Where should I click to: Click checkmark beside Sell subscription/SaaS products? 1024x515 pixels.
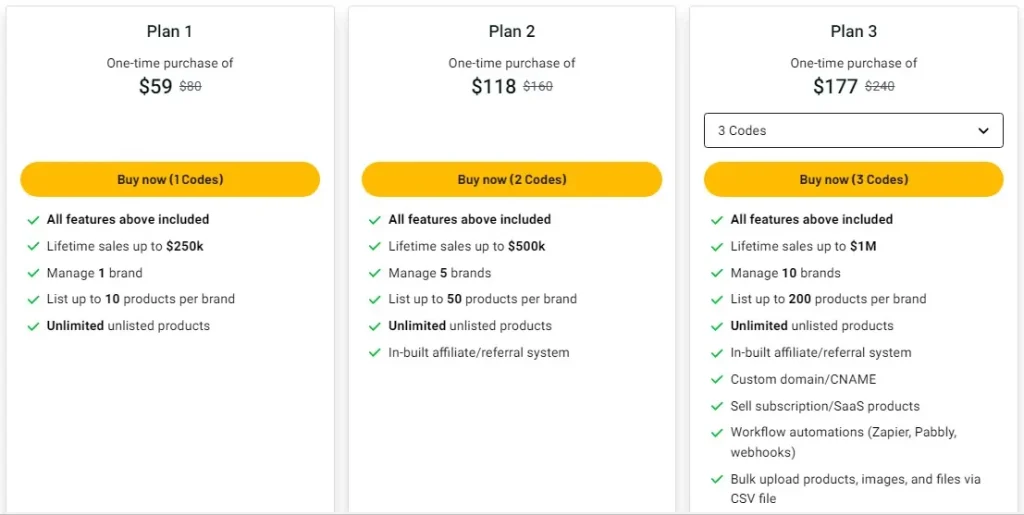[717, 407]
